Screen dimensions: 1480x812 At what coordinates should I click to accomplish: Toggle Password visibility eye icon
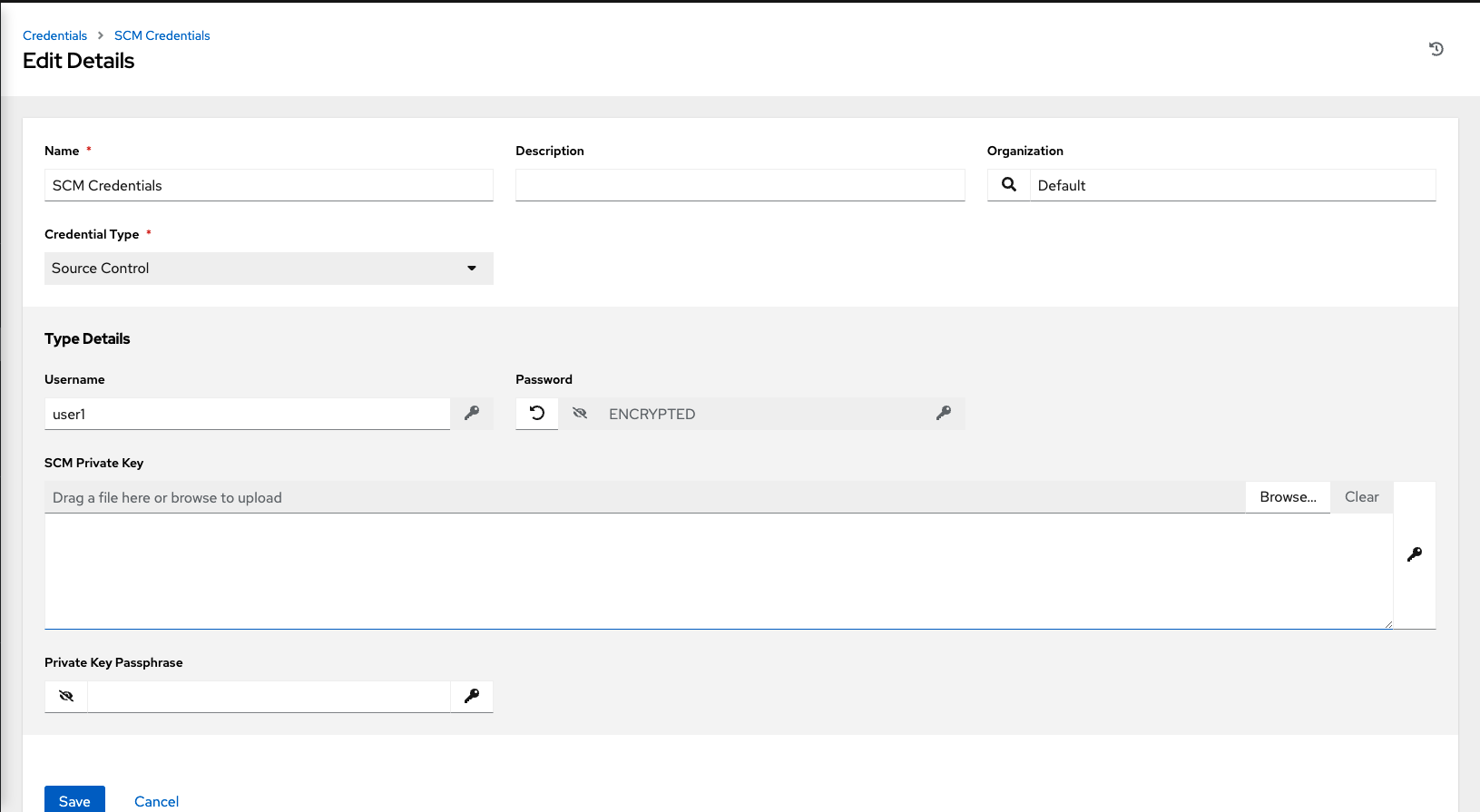click(x=580, y=414)
